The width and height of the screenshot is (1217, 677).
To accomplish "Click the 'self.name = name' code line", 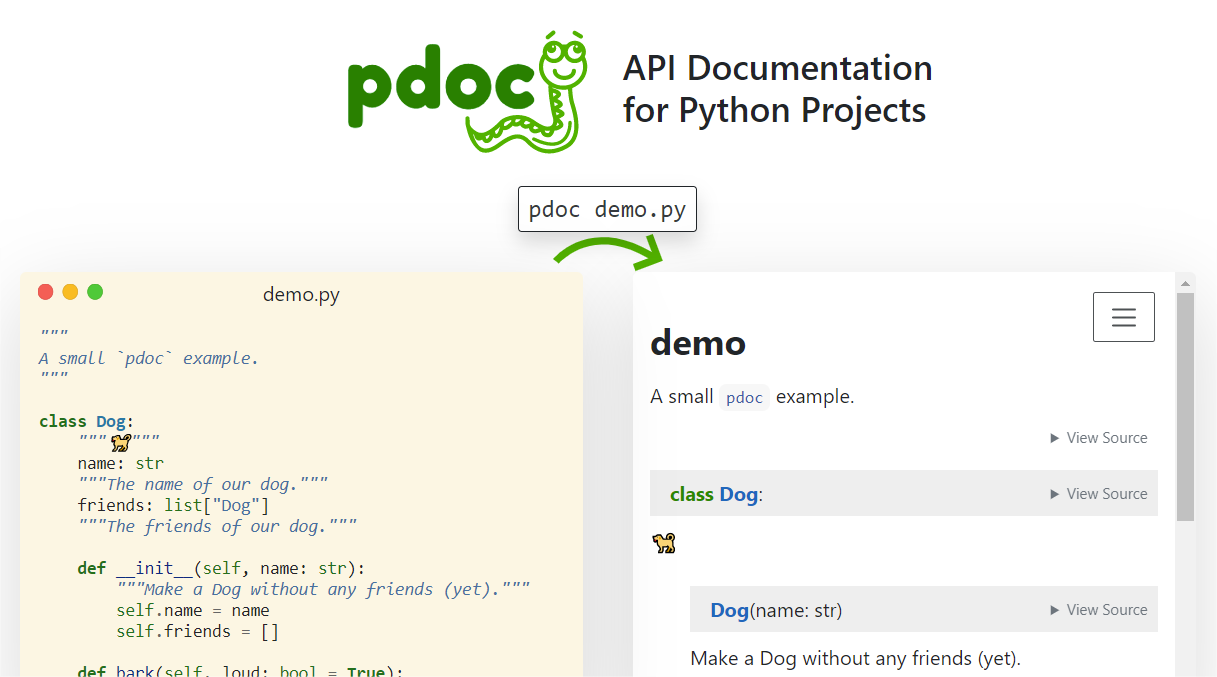I will pos(193,611).
